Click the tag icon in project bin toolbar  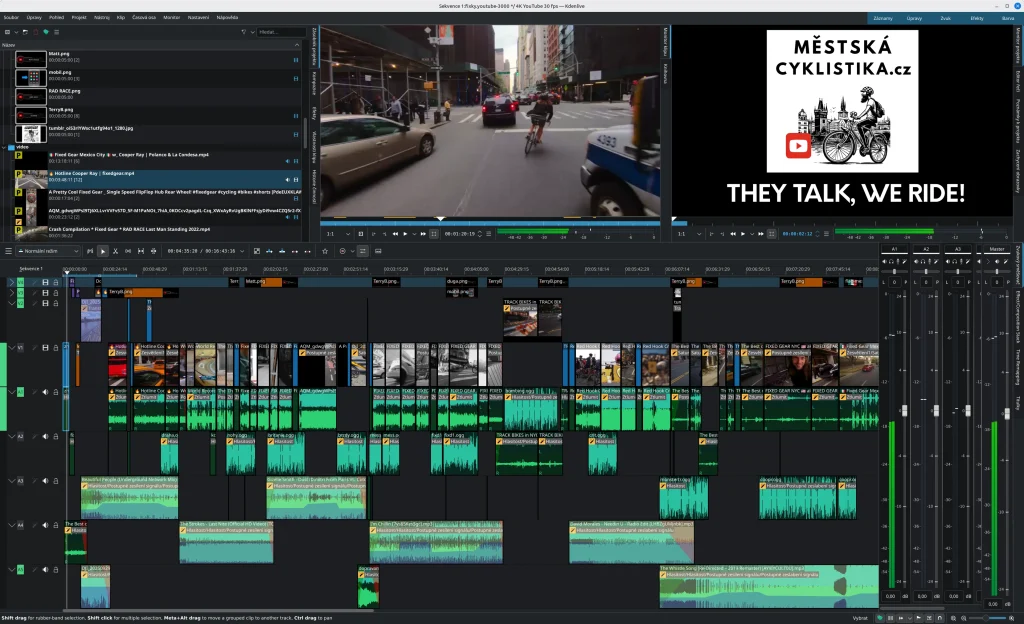tap(46, 32)
